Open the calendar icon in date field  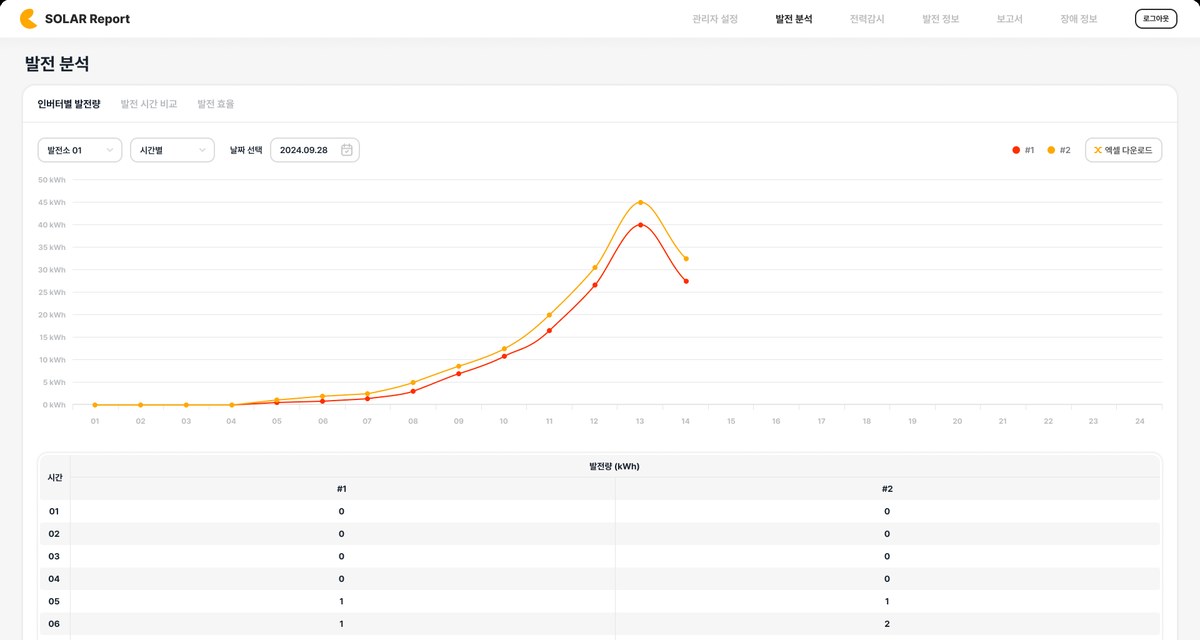[x=347, y=150]
